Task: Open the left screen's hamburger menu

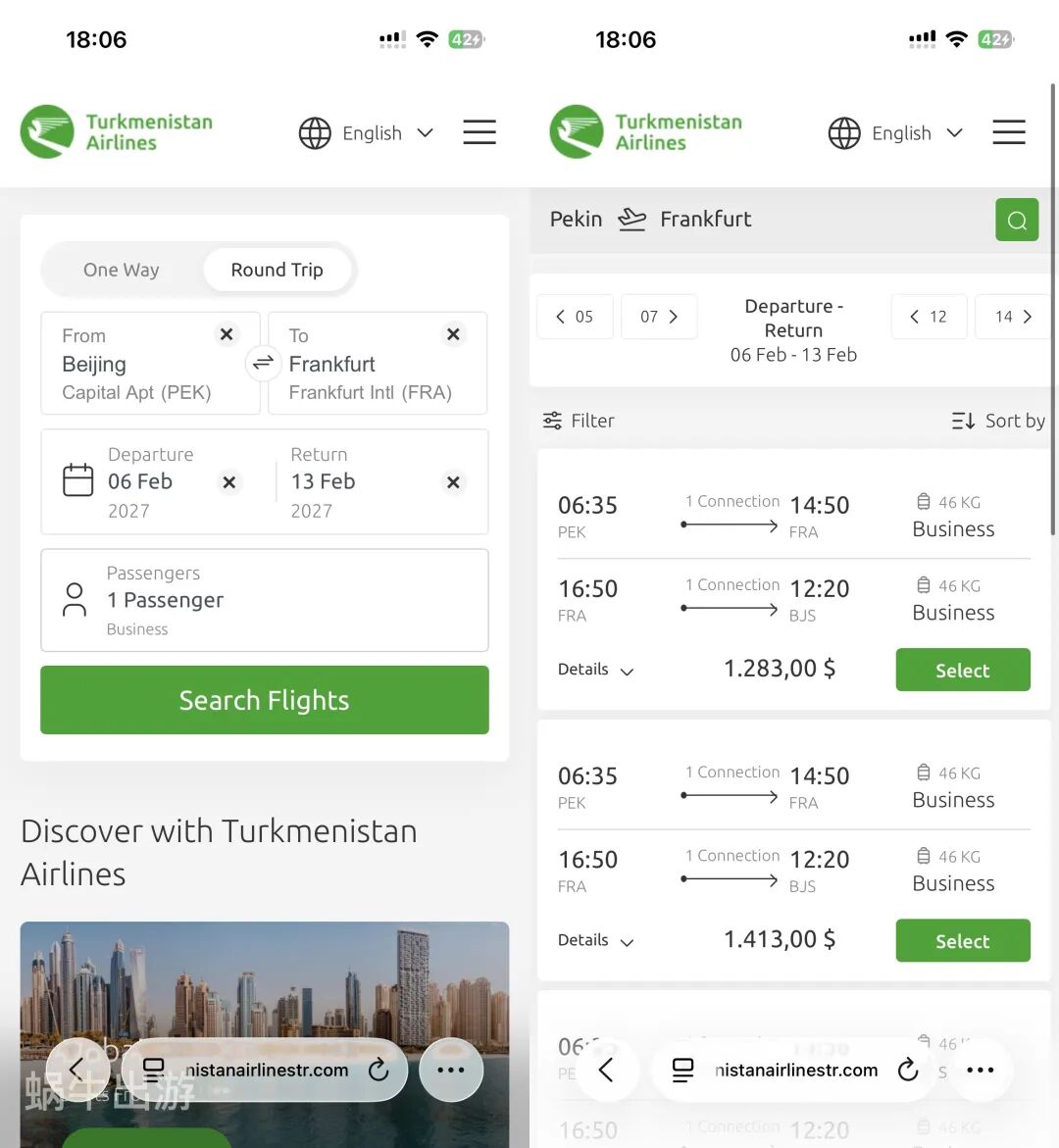Action: click(479, 132)
